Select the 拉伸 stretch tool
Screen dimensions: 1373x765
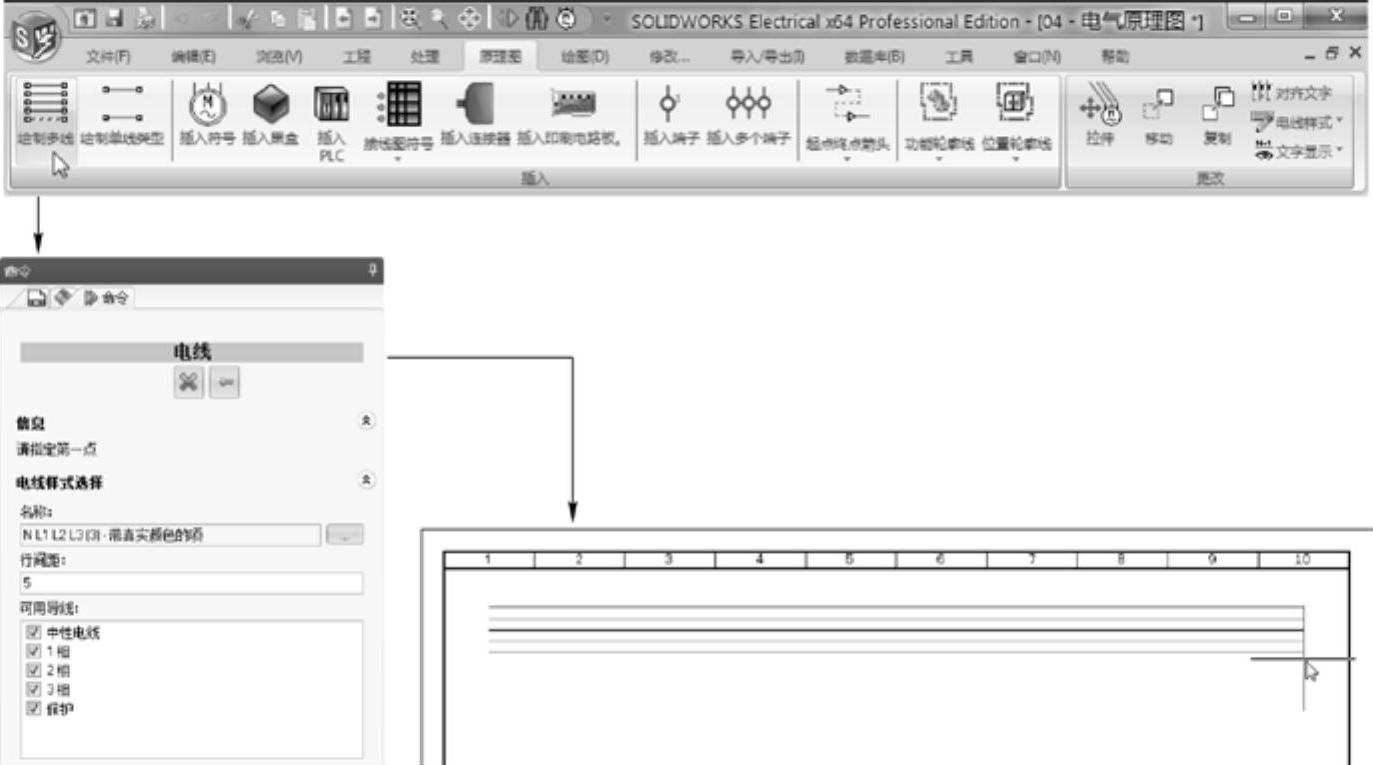tap(1099, 115)
